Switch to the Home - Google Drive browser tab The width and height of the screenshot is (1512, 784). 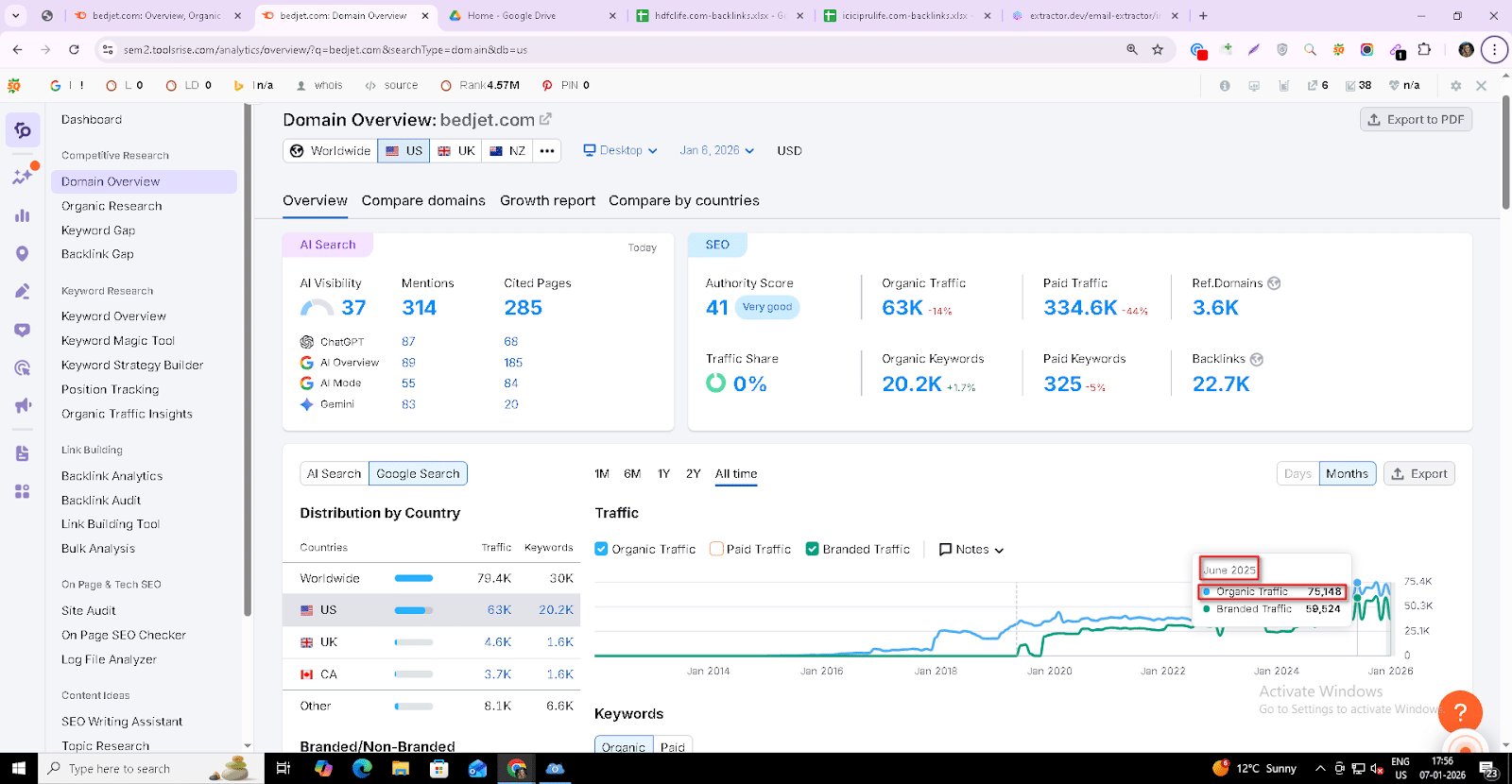(533, 15)
